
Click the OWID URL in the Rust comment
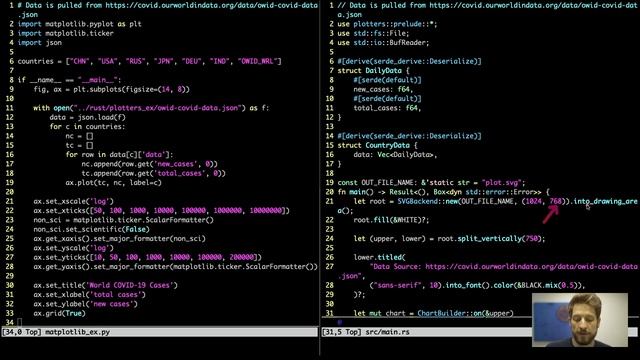click(x=488, y=10)
